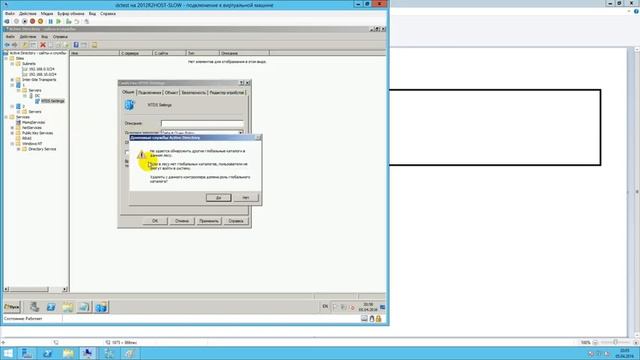Close the Active Directory warning dialog
Viewport: 640px width, 360px height.
258,138
